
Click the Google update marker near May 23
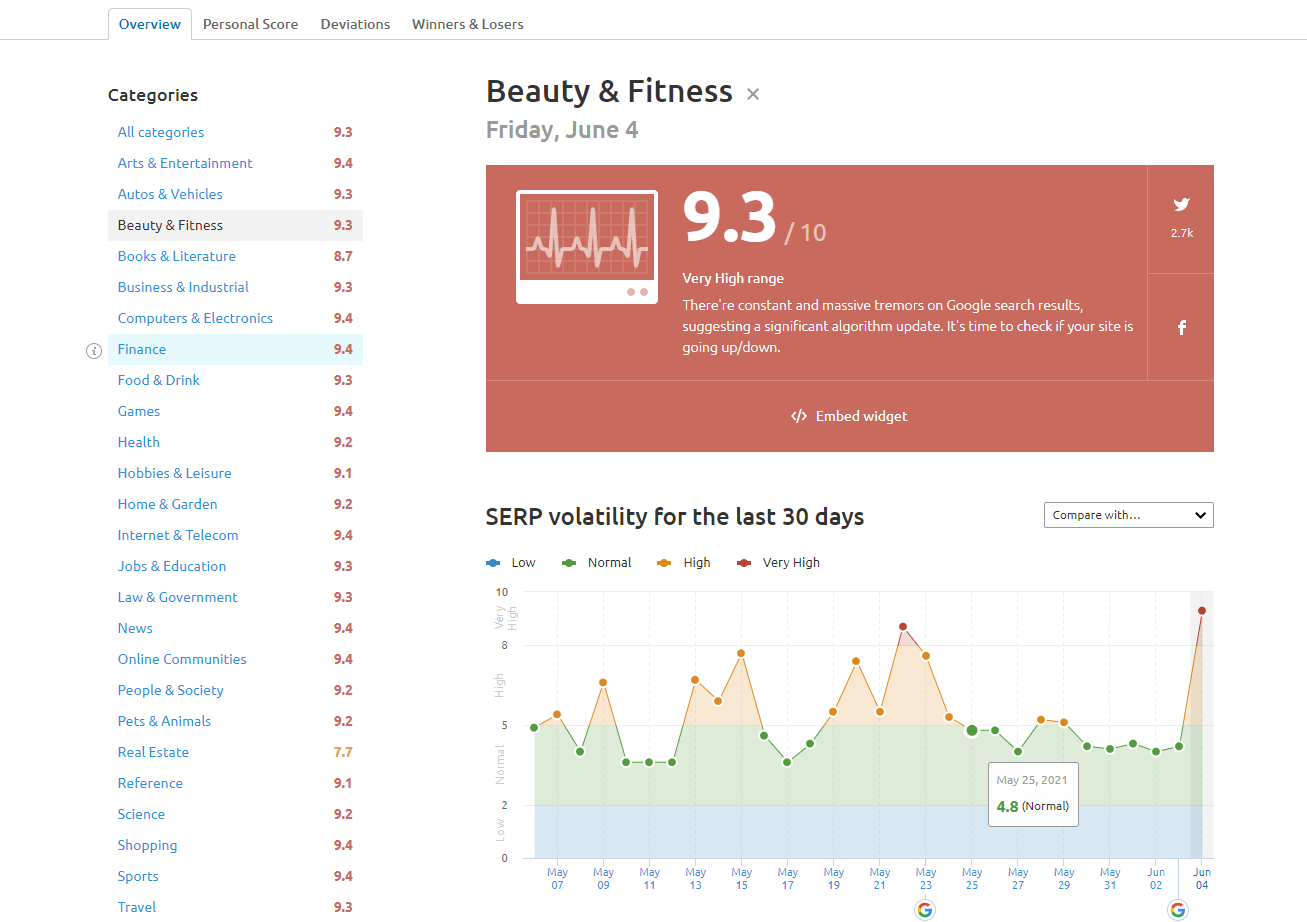(x=924, y=909)
